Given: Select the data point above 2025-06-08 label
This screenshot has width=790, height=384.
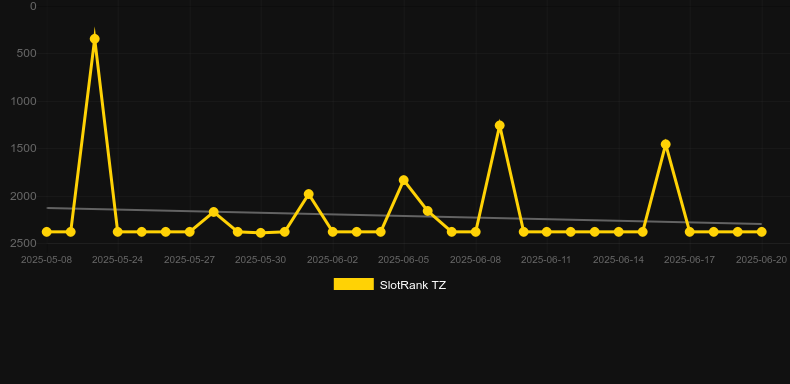Looking at the screenshot, I should click(475, 232).
